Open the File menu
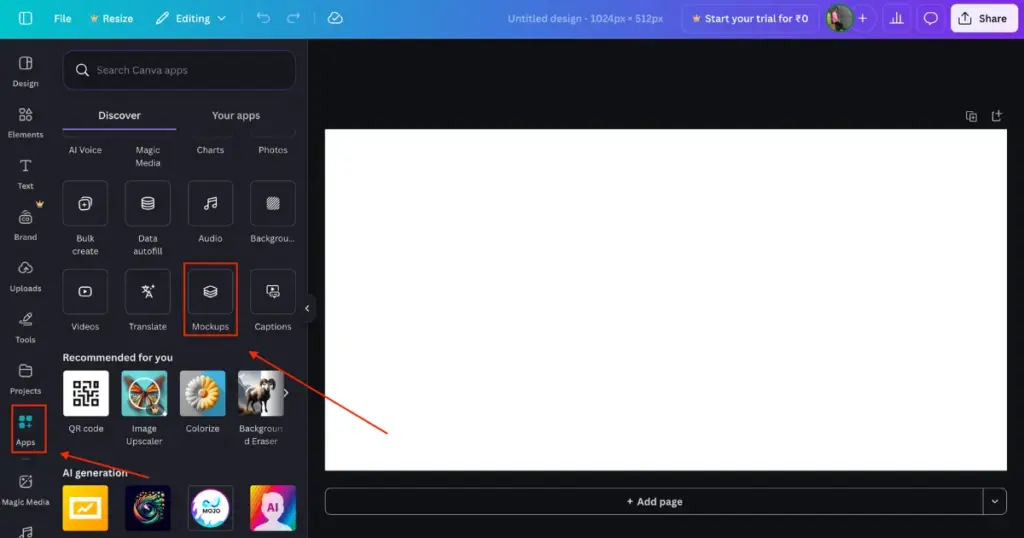 tap(63, 18)
